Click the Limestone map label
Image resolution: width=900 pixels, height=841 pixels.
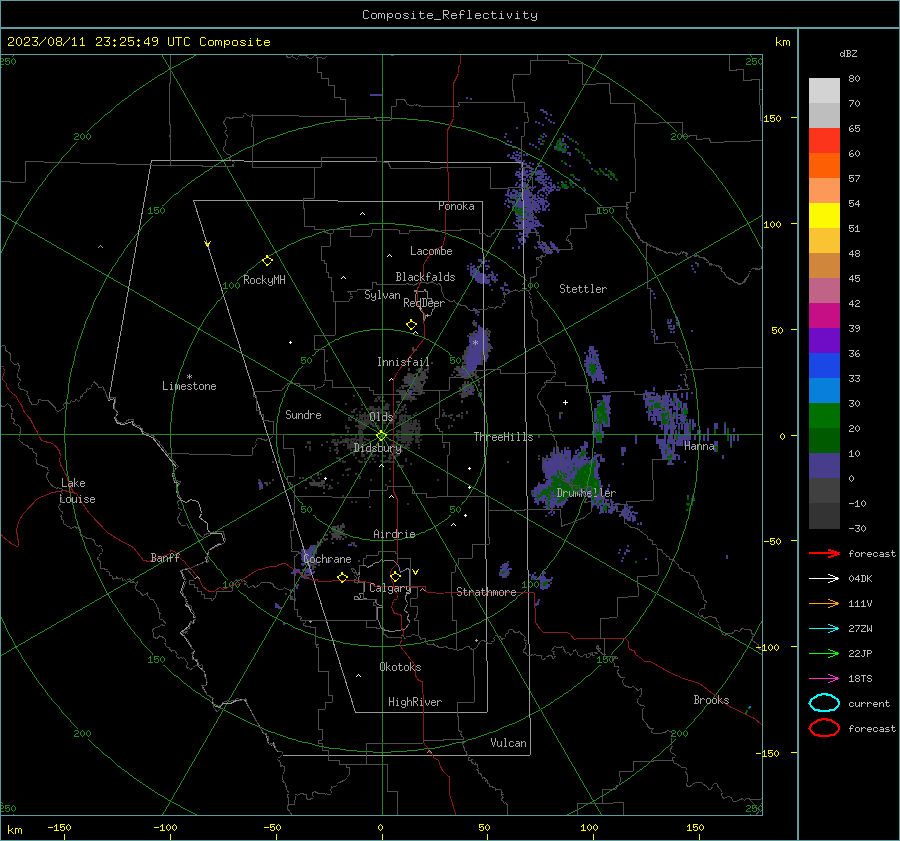[189, 386]
